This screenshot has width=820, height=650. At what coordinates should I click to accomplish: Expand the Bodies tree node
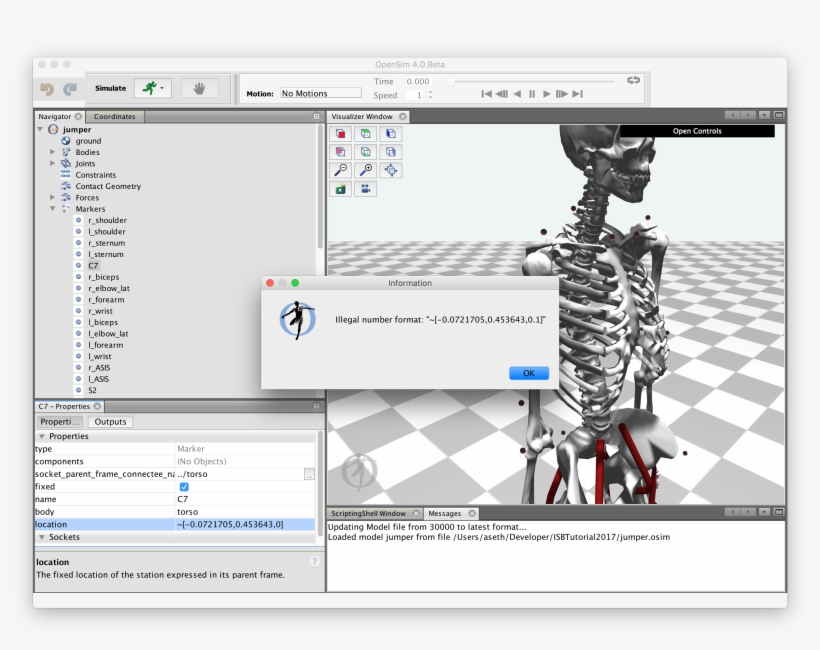click(53, 152)
